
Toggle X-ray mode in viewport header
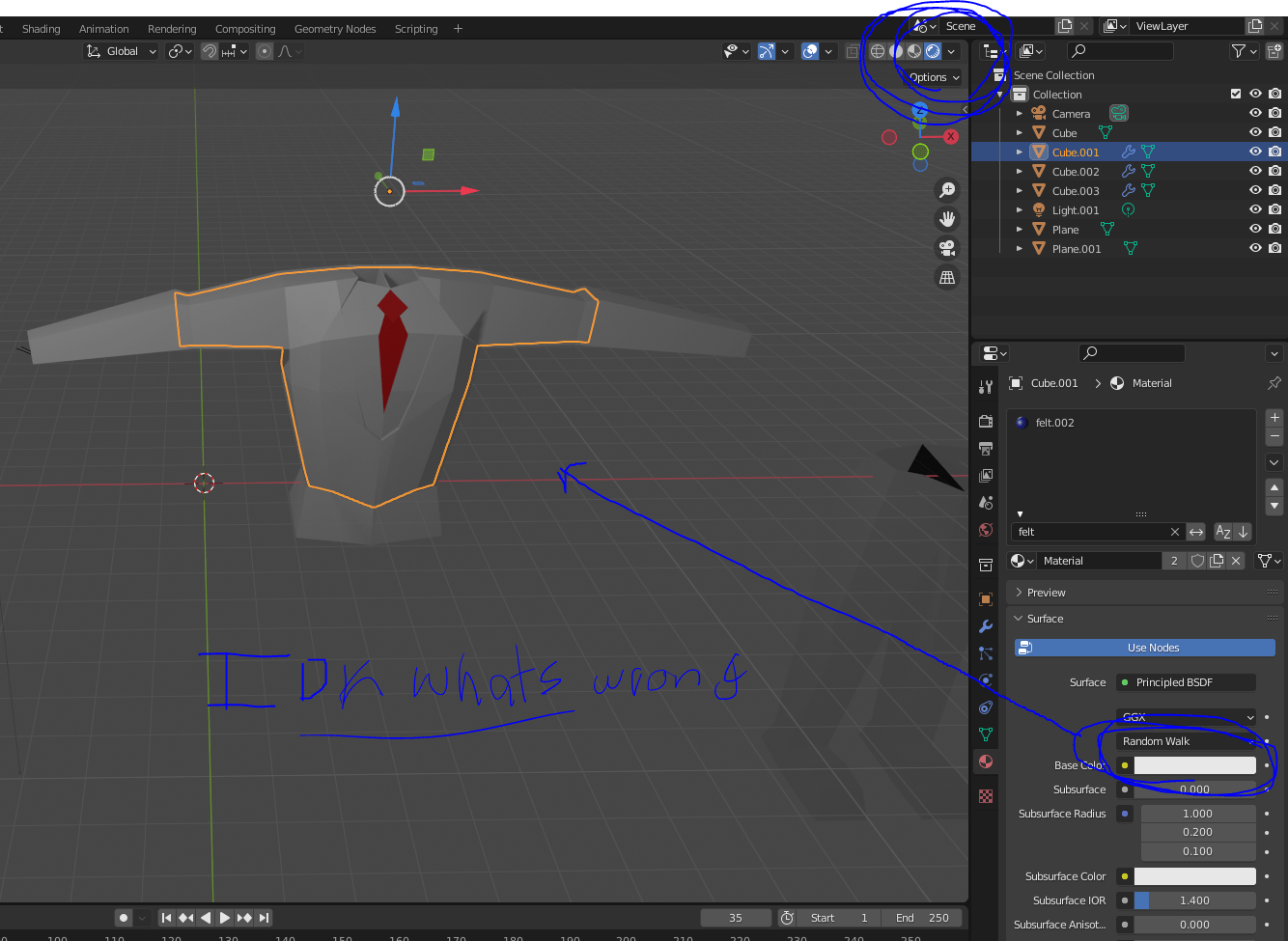coord(852,51)
